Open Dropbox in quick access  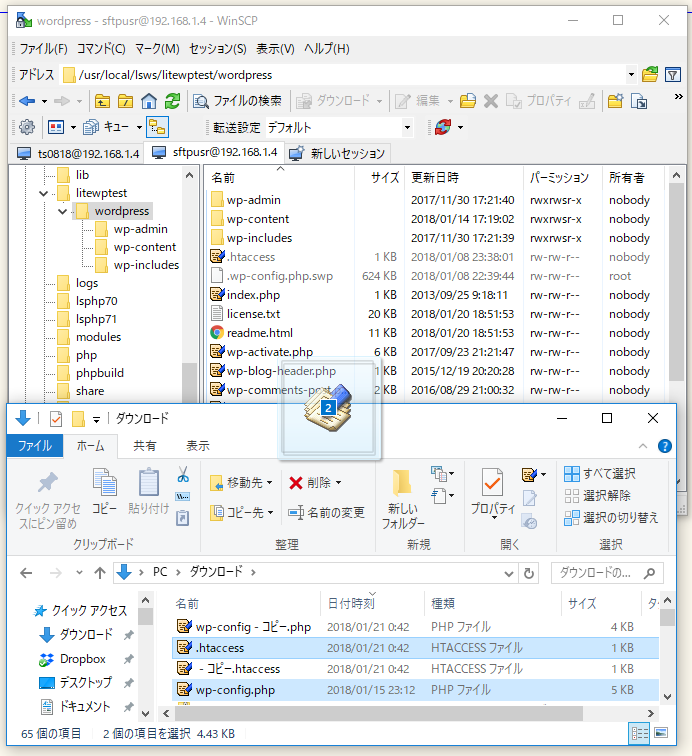(x=82, y=659)
